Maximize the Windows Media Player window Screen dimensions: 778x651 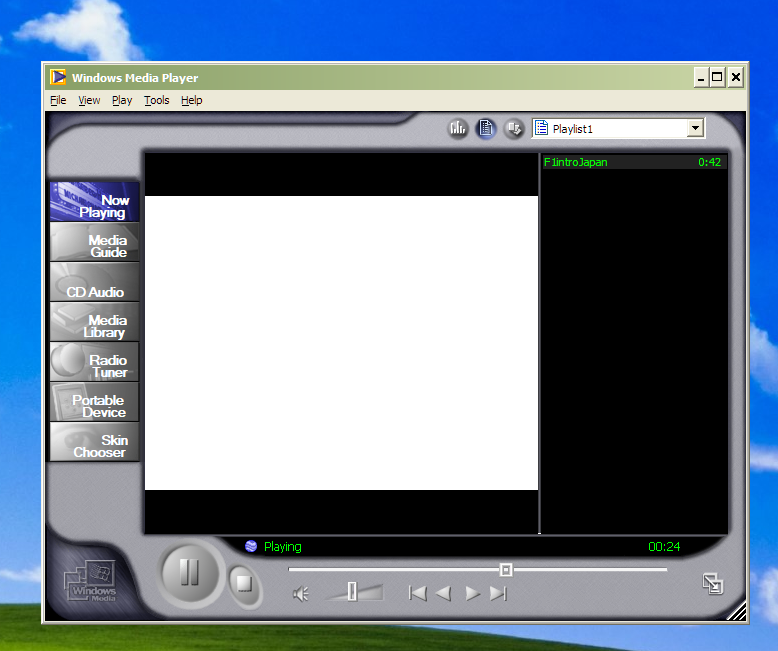717,77
